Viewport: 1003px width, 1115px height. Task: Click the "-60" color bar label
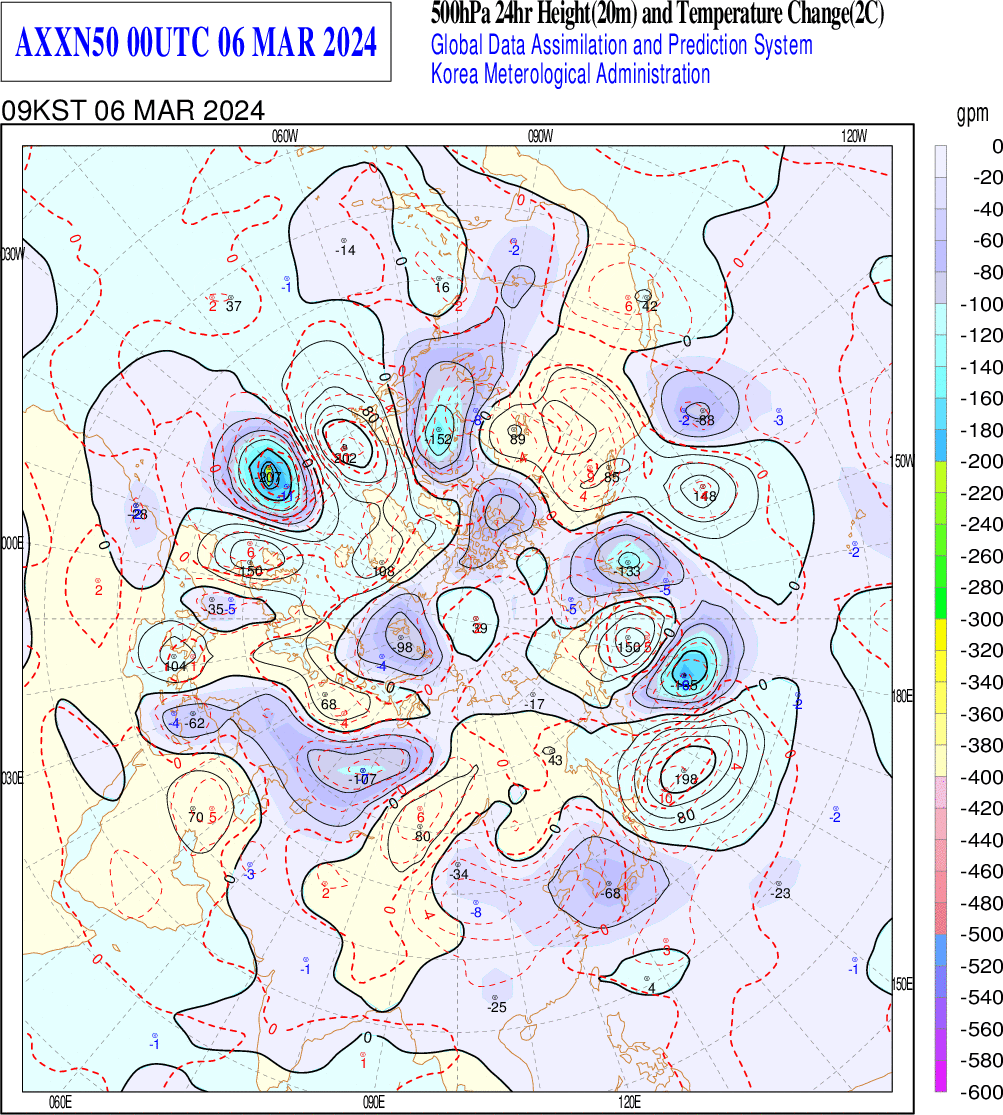pyautogui.click(x=987, y=241)
